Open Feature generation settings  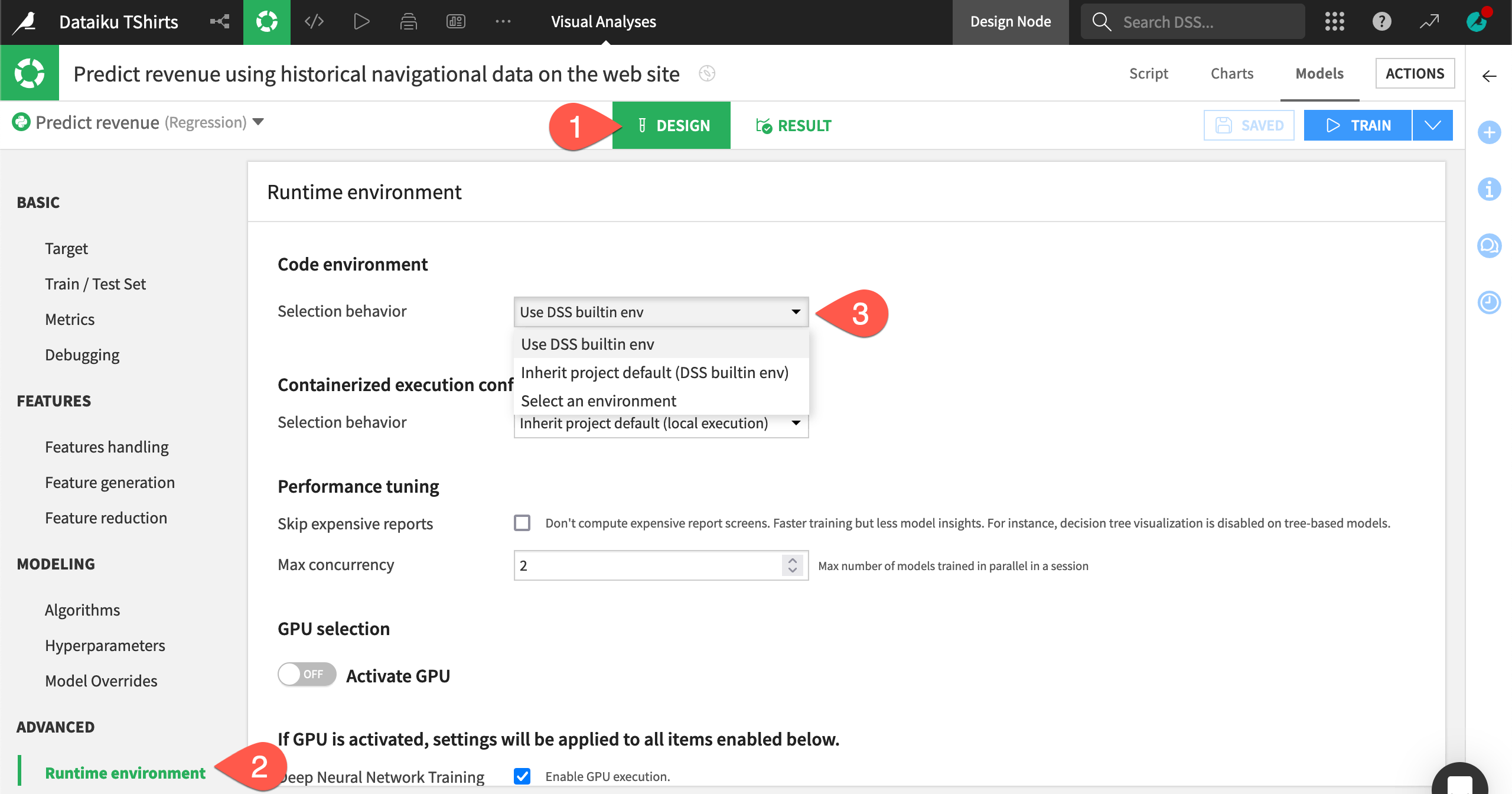pyautogui.click(x=110, y=482)
